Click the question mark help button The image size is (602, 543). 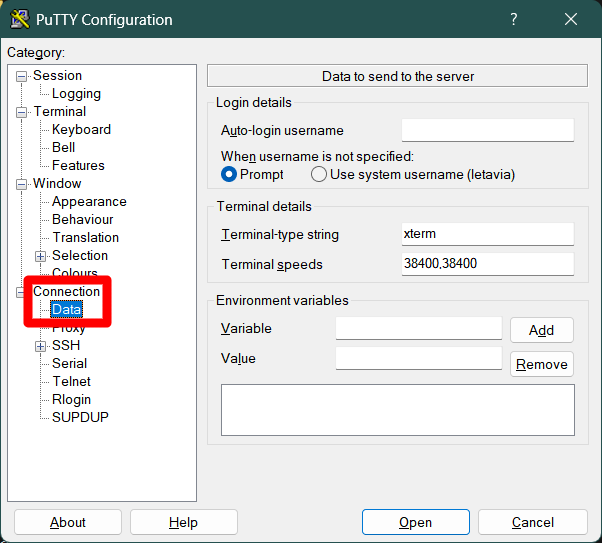point(514,19)
